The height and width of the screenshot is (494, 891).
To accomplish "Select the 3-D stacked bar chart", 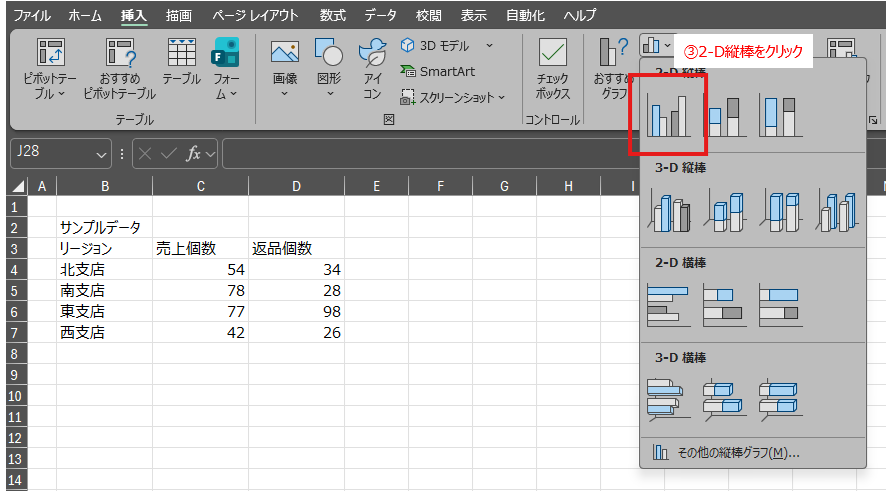I will [x=724, y=398].
